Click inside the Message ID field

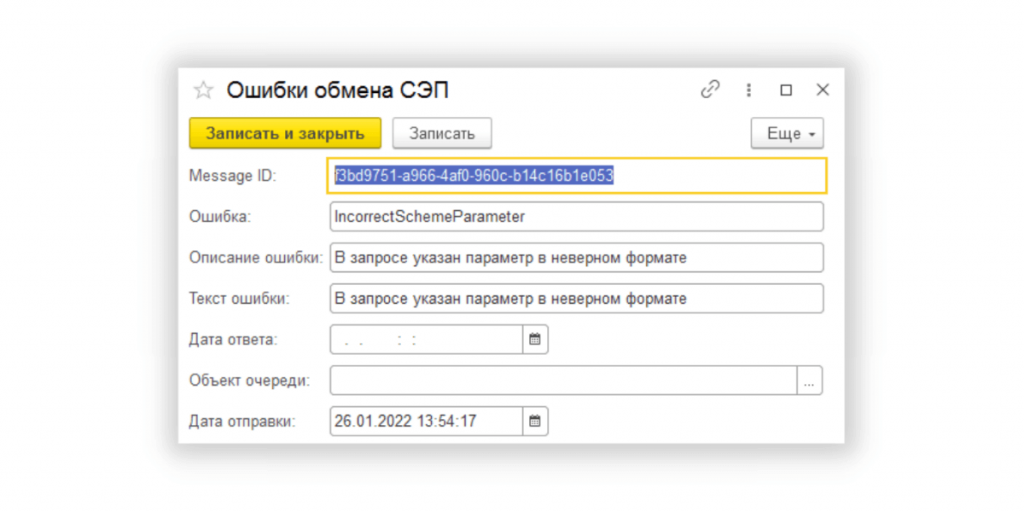[577, 176]
